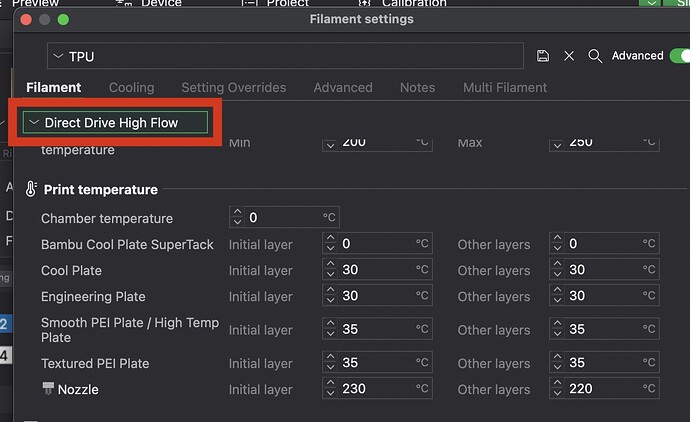This screenshot has width=690, height=422.
Task: Click the X discard changes icon
Action: point(569,56)
